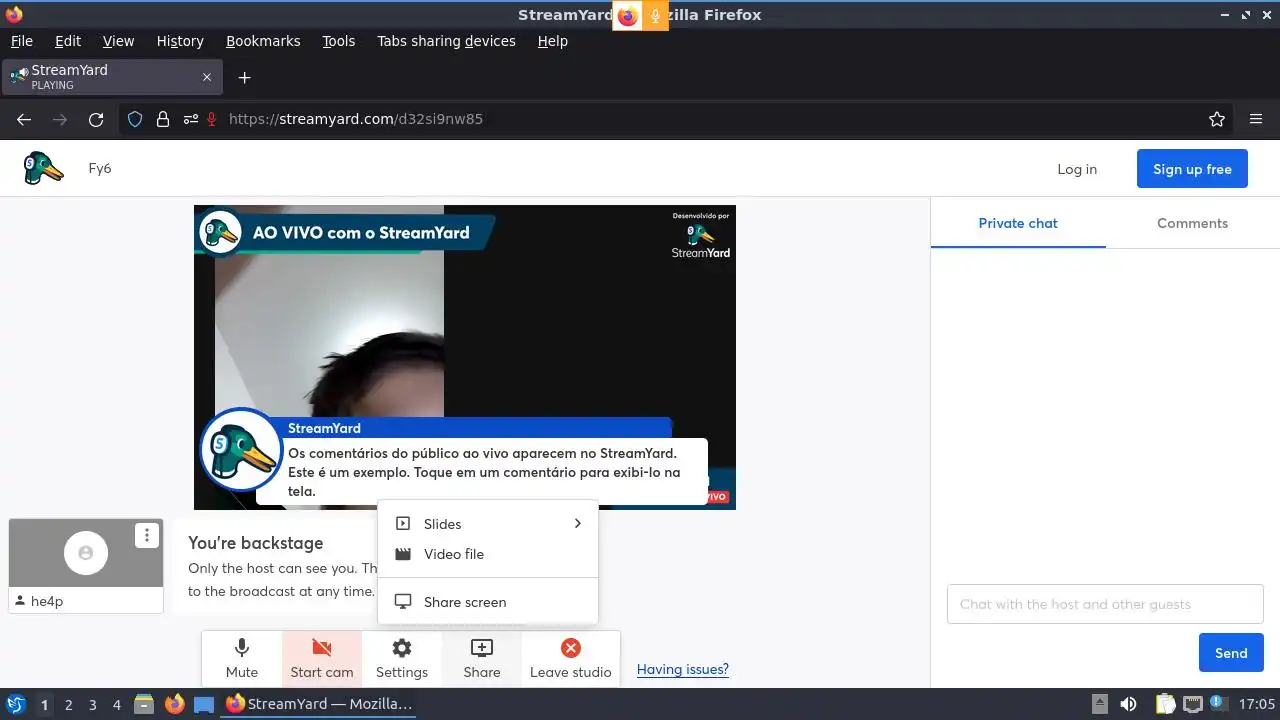Viewport: 1280px width, 720px height.
Task: Choose Slides in the share menu
Action: coord(488,524)
